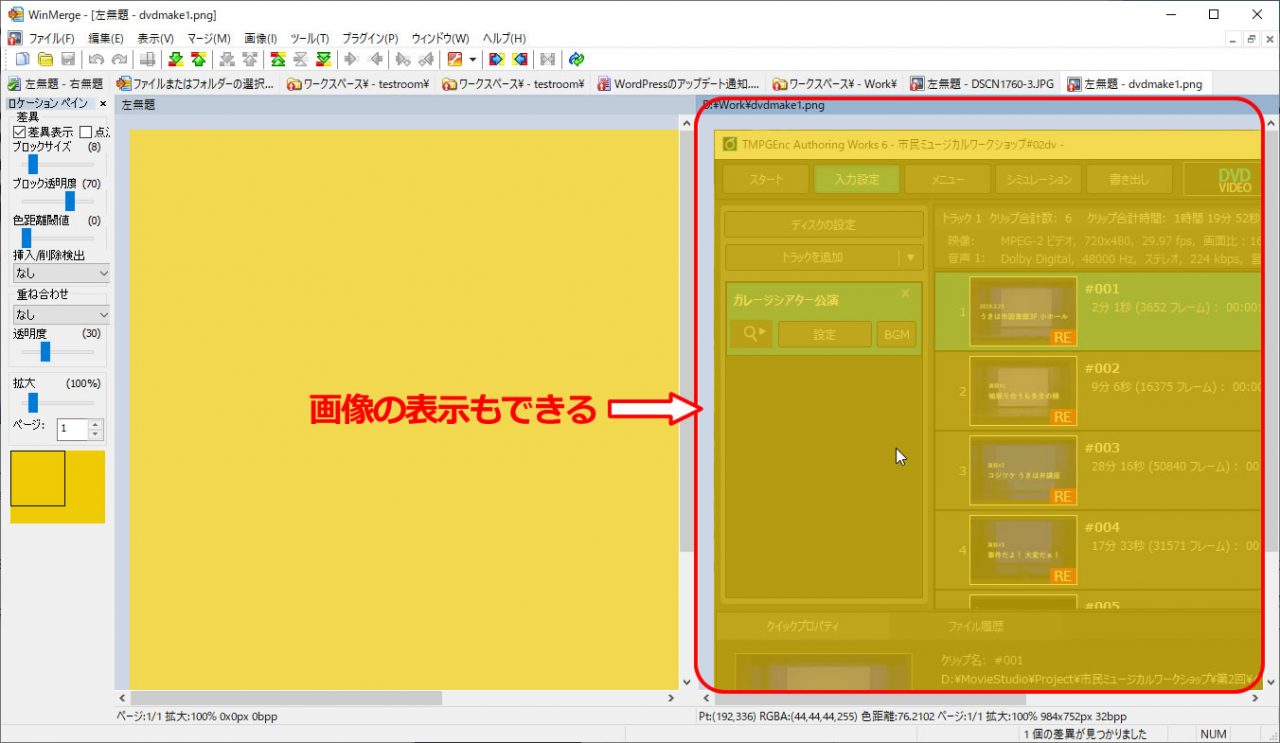Click the Copy all to right icon

(496, 59)
